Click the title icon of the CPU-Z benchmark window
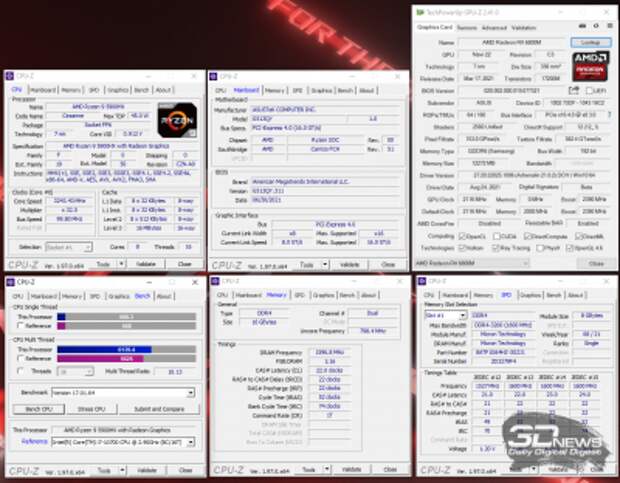Screen dimensions: 620x483 pos(11,282)
